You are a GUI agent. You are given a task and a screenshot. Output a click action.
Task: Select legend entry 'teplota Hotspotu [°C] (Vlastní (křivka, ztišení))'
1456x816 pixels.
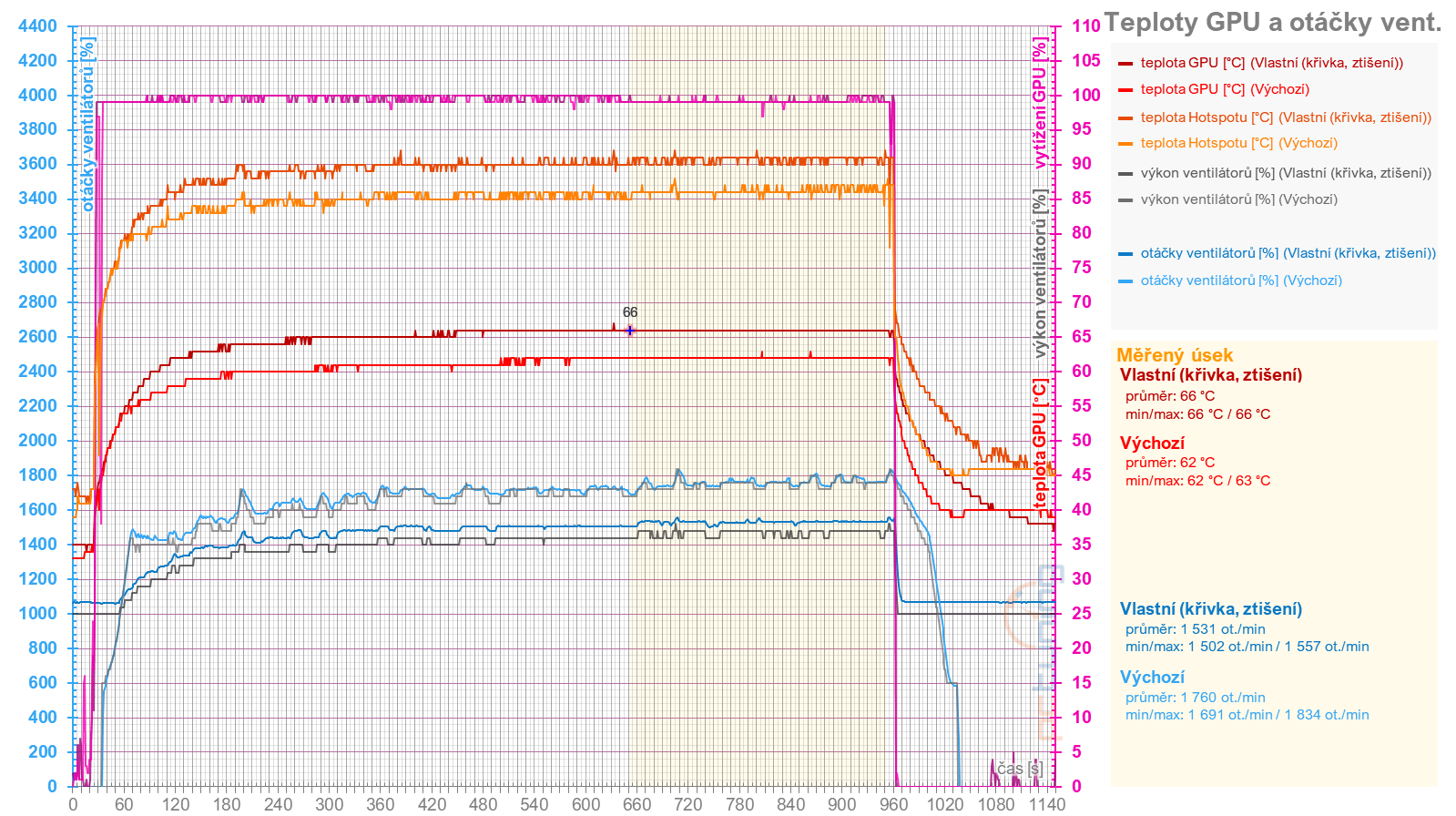[1286, 117]
